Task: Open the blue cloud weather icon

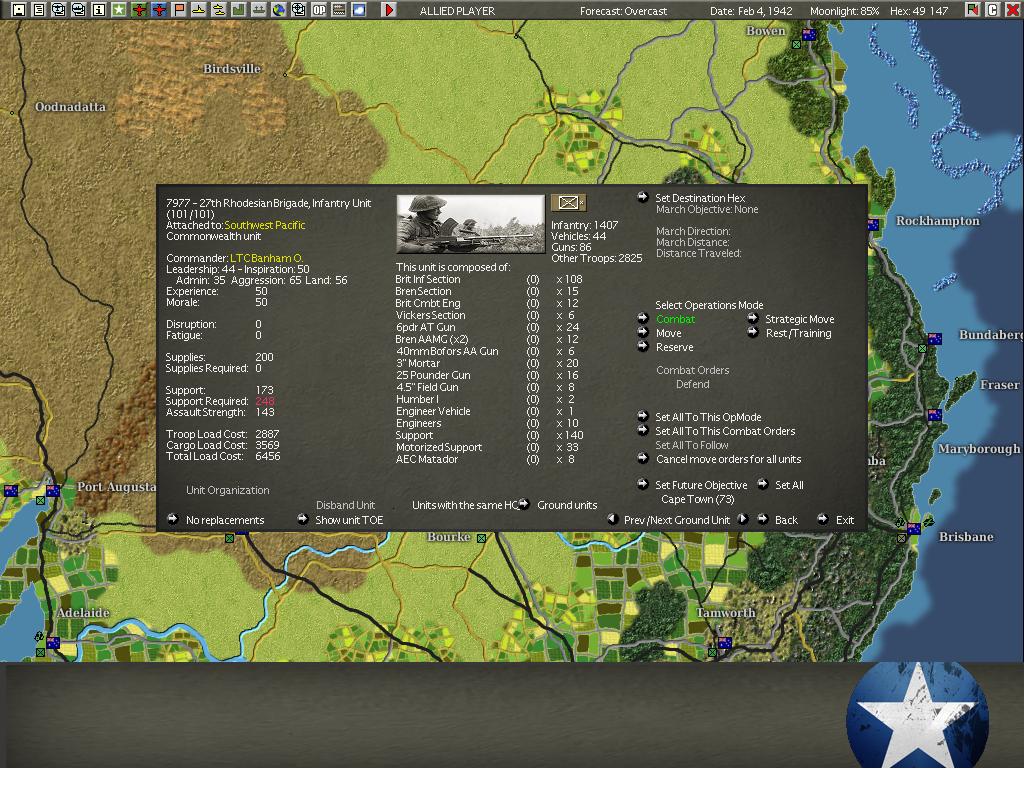Action: (x=359, y=10)
